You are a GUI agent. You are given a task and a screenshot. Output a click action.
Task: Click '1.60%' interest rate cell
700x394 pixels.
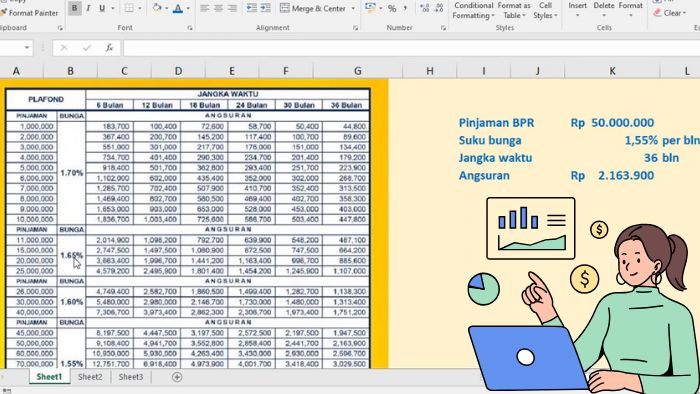72,302
